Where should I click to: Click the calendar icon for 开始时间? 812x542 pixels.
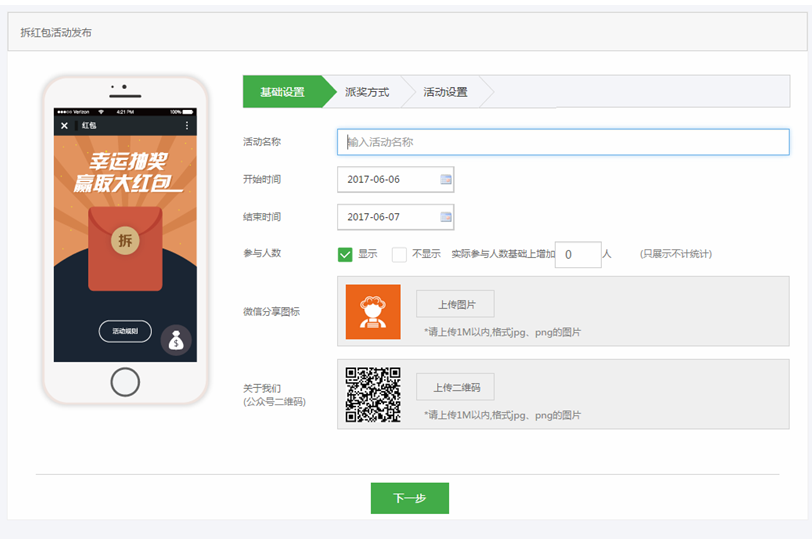tap(446, 180)
